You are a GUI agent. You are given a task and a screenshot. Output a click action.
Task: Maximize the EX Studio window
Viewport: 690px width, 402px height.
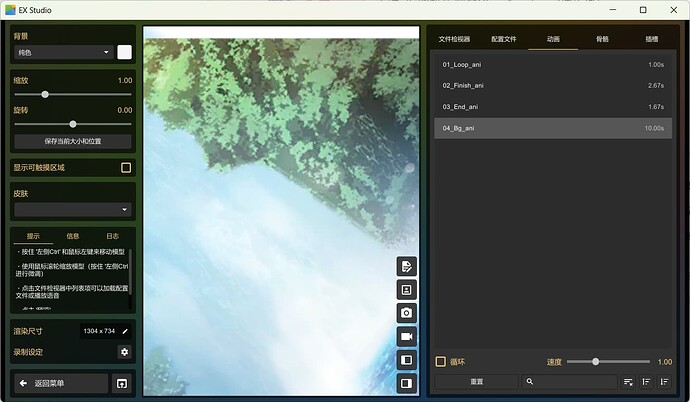click(x=643, y=10)
